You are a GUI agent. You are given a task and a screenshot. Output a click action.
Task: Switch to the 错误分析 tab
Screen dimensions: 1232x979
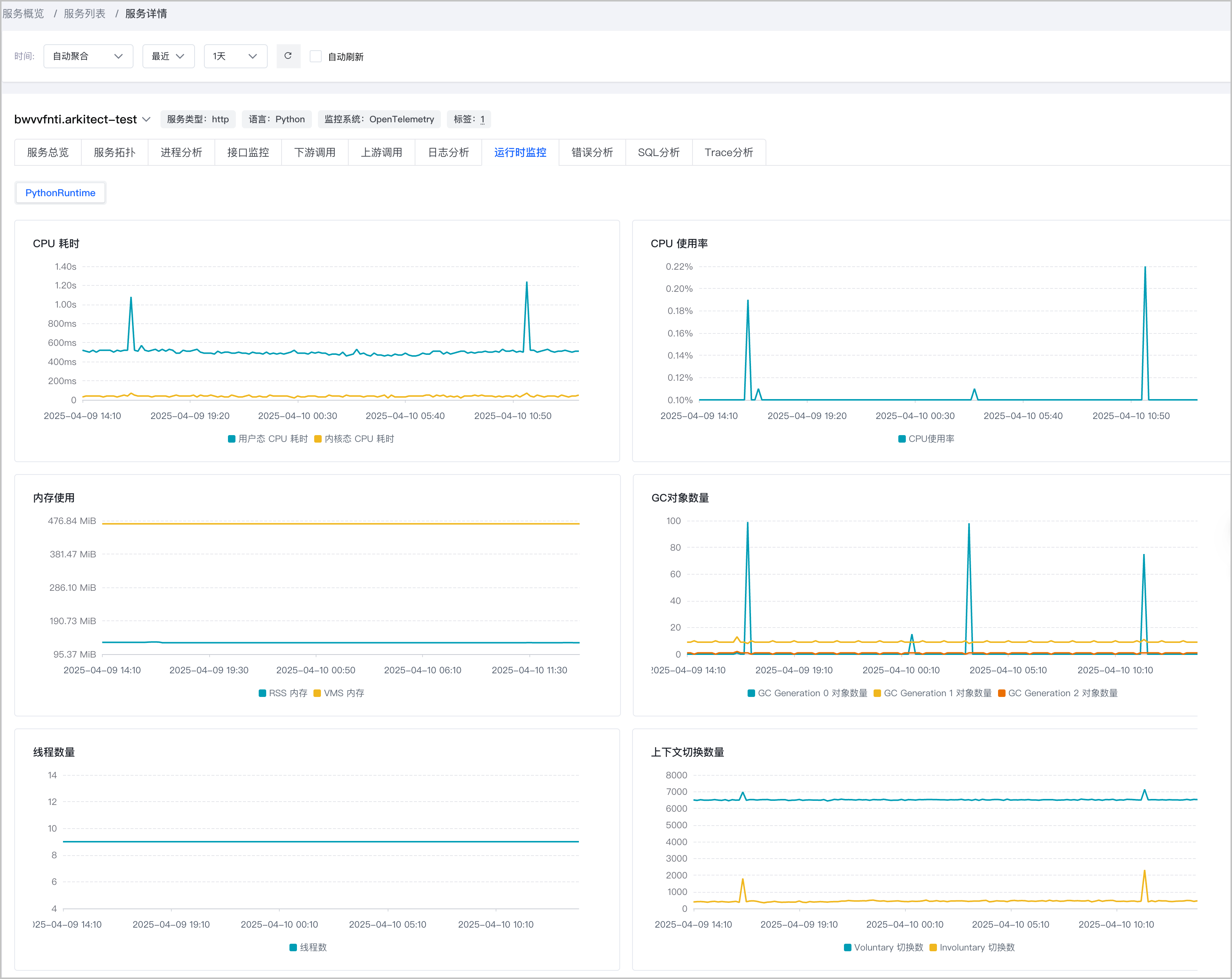[592, 152]
